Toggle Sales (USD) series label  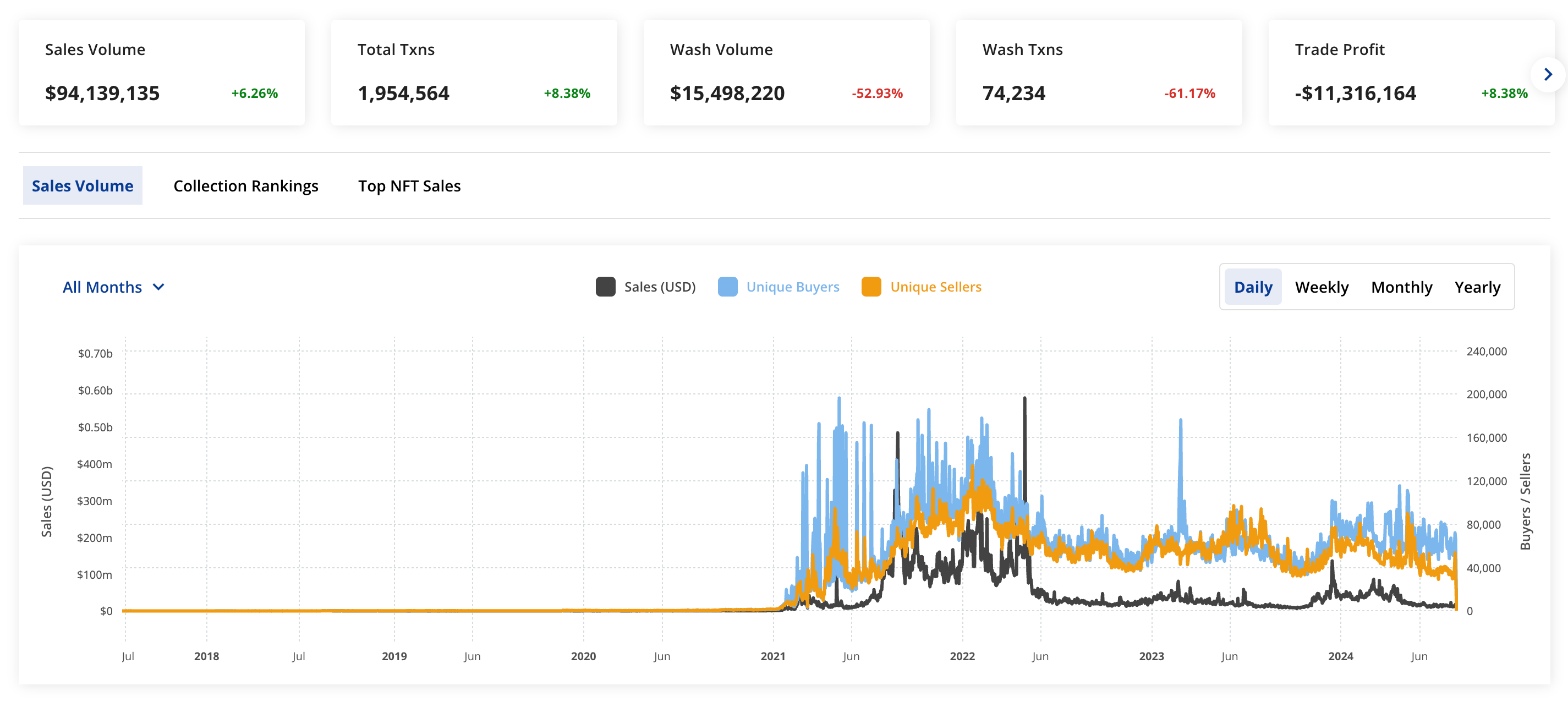[x=659, y=287]
